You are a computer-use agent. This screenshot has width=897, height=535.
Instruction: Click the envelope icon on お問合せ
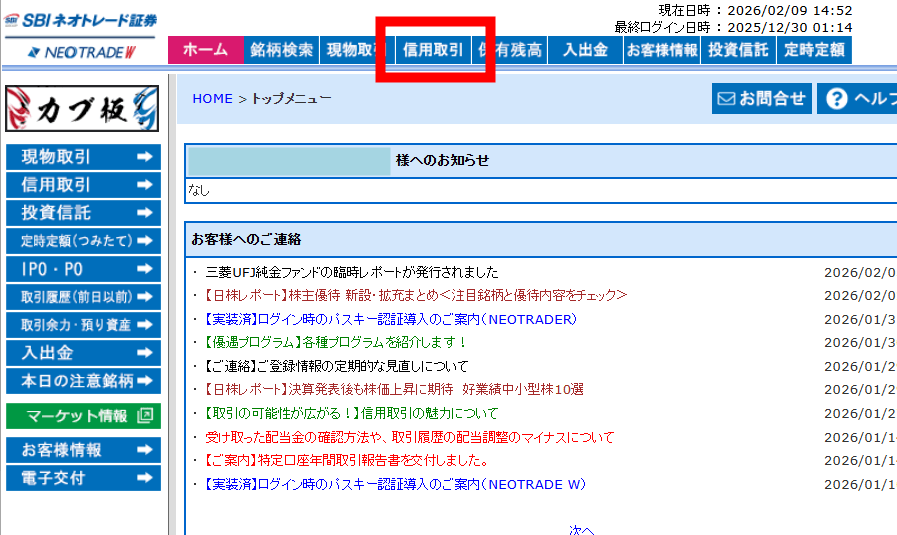pos(726,99)
